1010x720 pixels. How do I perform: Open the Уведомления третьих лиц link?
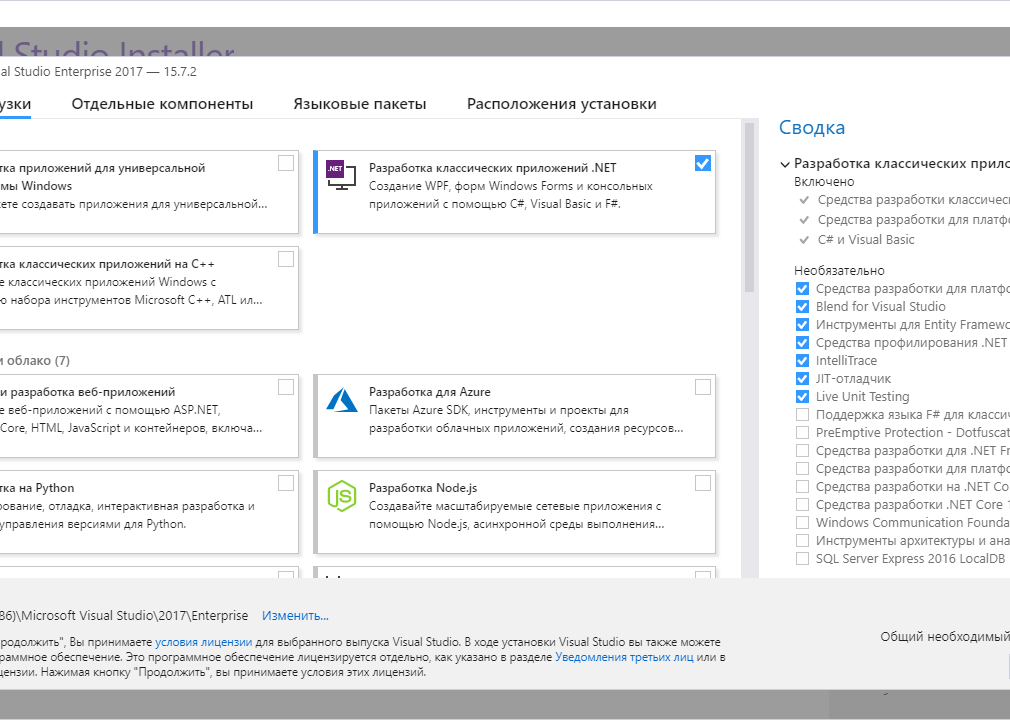(x=624, y=658)
